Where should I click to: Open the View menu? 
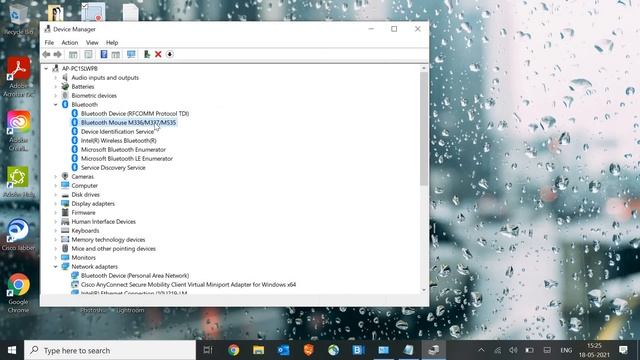coord(92,42)
